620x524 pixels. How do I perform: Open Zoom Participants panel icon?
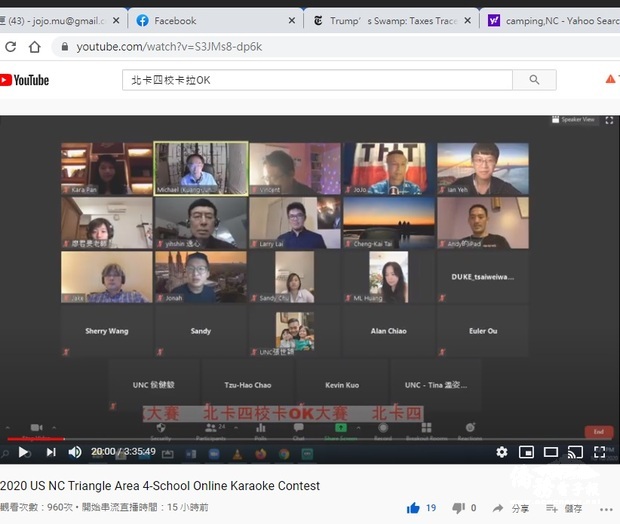[211, 428]
